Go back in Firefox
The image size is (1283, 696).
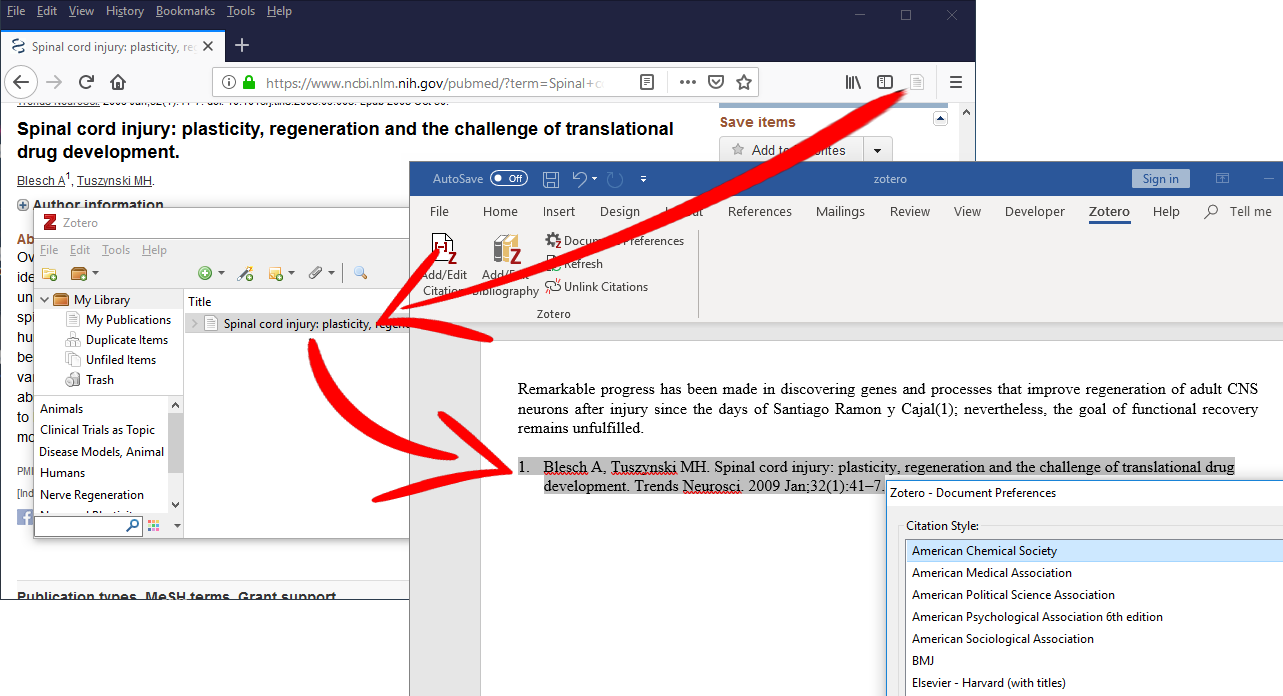[22, 82]
